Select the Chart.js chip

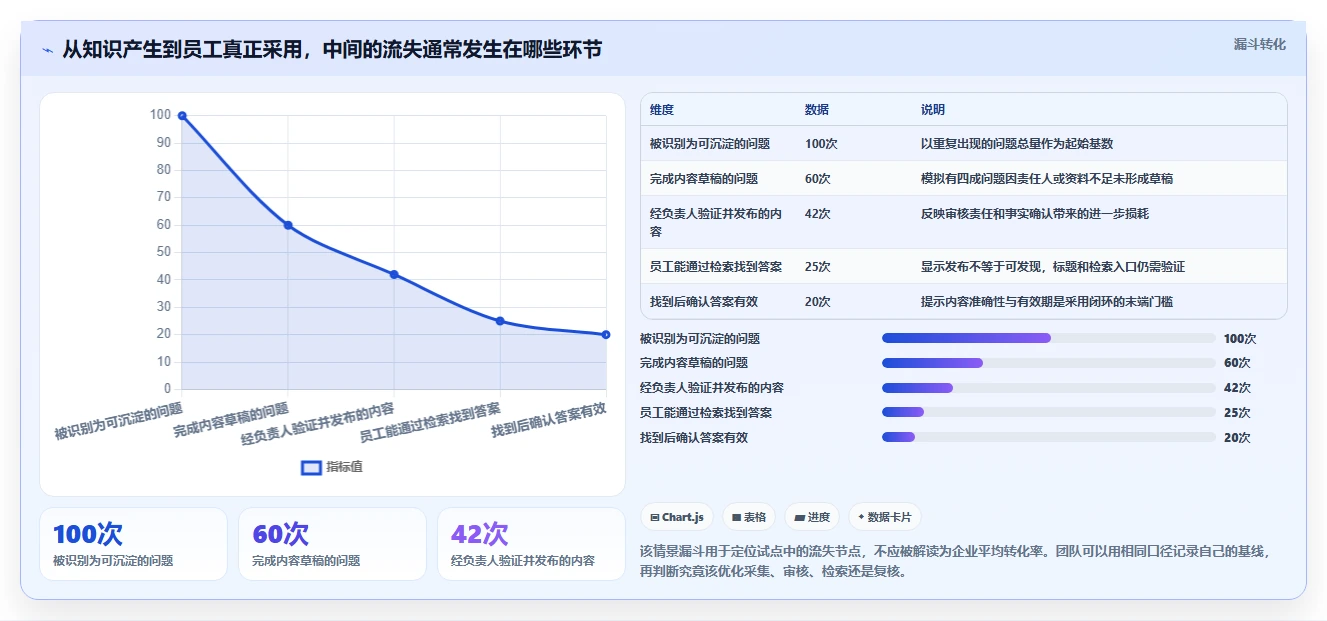pos(677,517)
